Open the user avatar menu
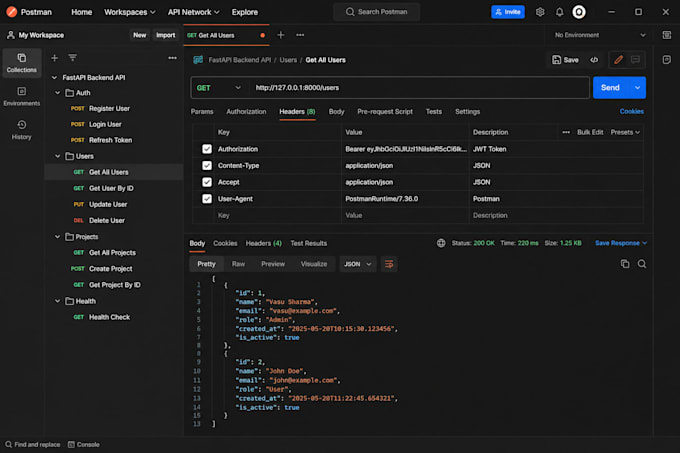Viewport: 680px width, 453px height. 579,12
